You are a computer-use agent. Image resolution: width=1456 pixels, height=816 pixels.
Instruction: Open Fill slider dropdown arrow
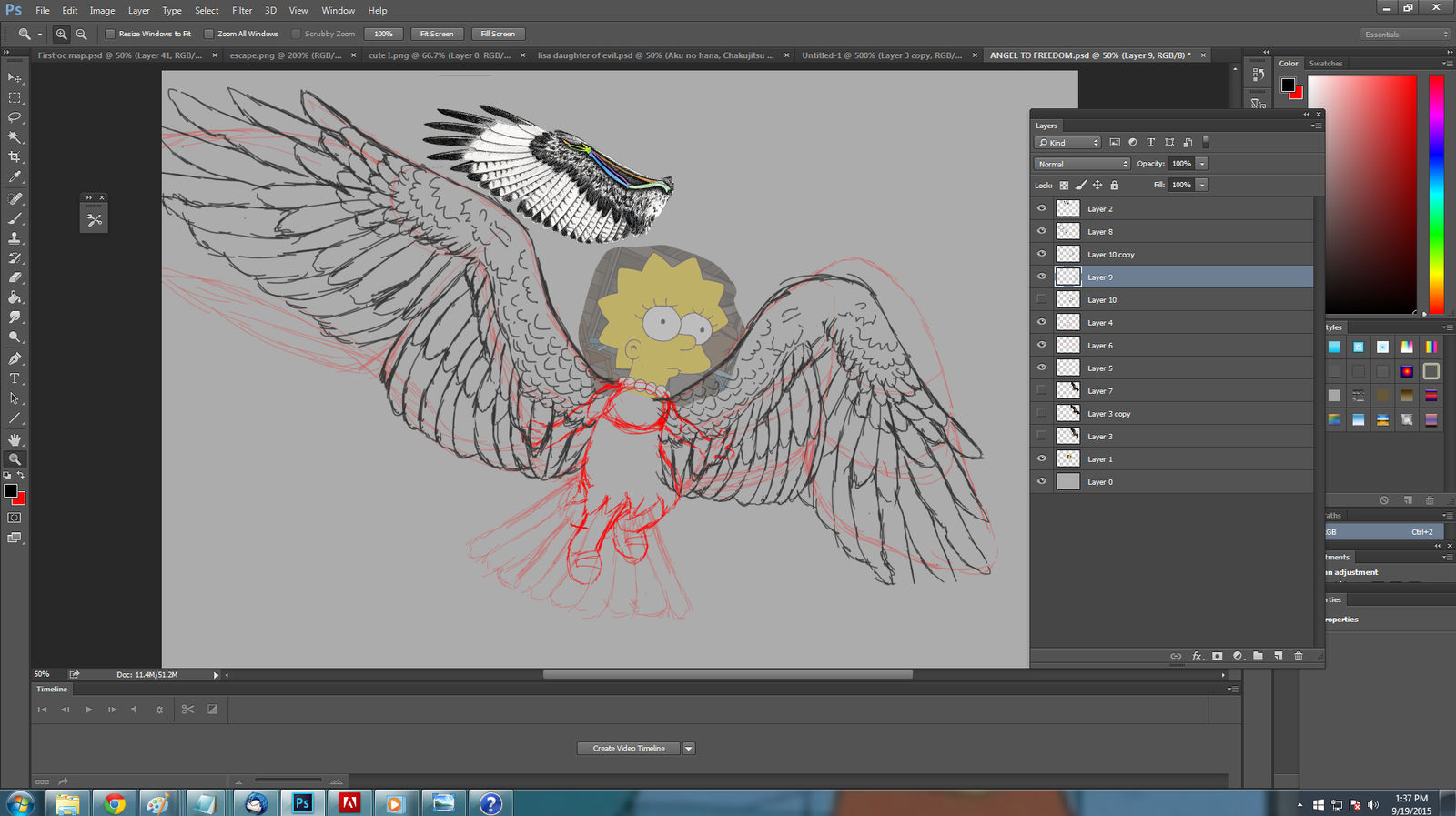pyautogui.click(x=1202, y=185)
